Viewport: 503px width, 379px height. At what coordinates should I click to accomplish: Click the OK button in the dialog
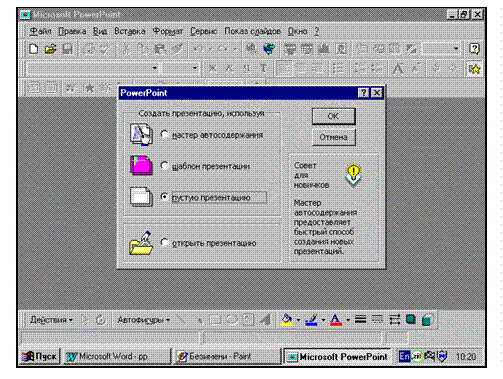pos(333,116)
